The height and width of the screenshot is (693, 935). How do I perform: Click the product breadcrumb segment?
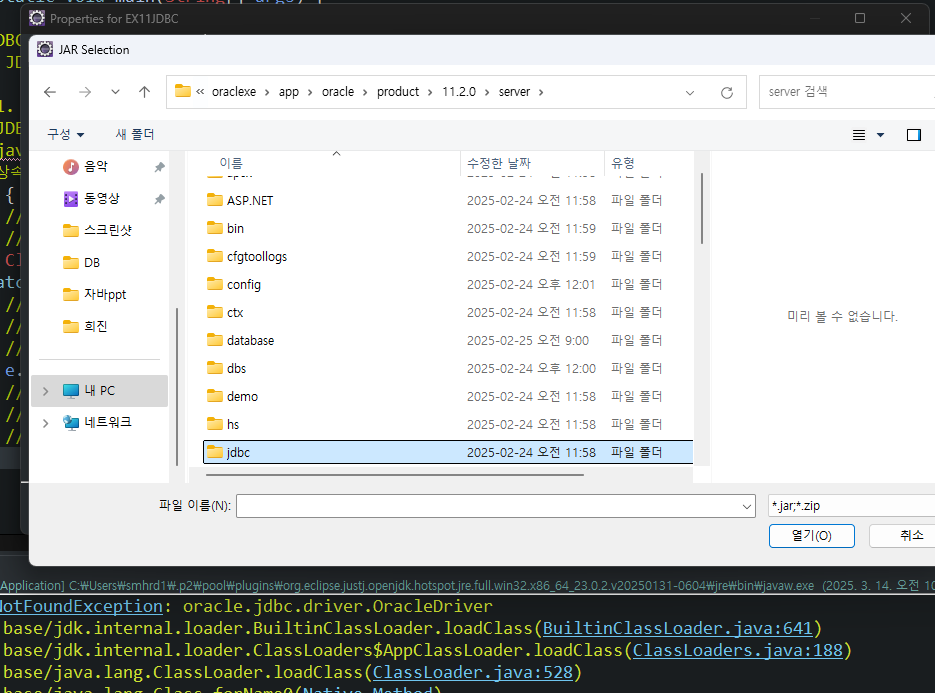(398, 92)
